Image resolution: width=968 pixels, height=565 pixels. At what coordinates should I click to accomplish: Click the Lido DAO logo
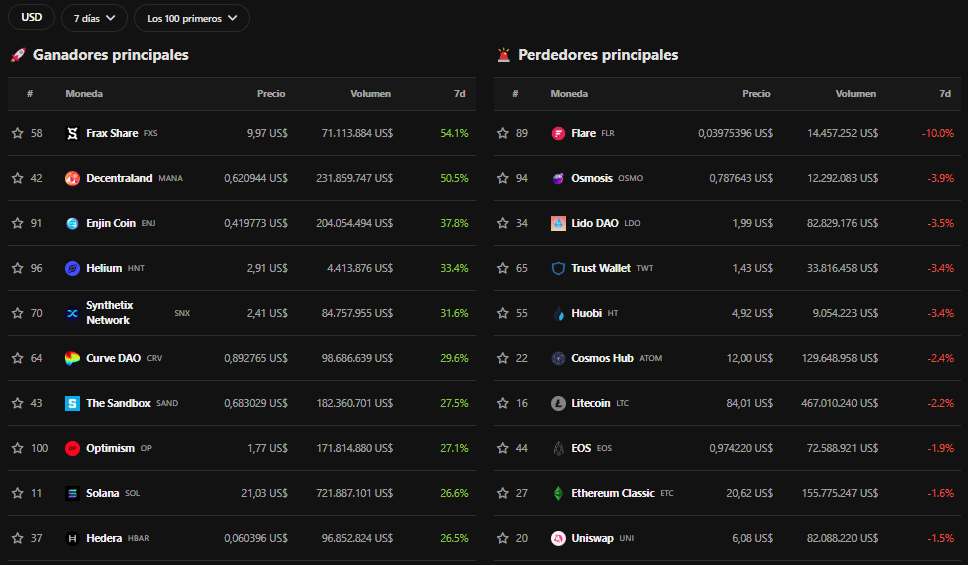558,224
